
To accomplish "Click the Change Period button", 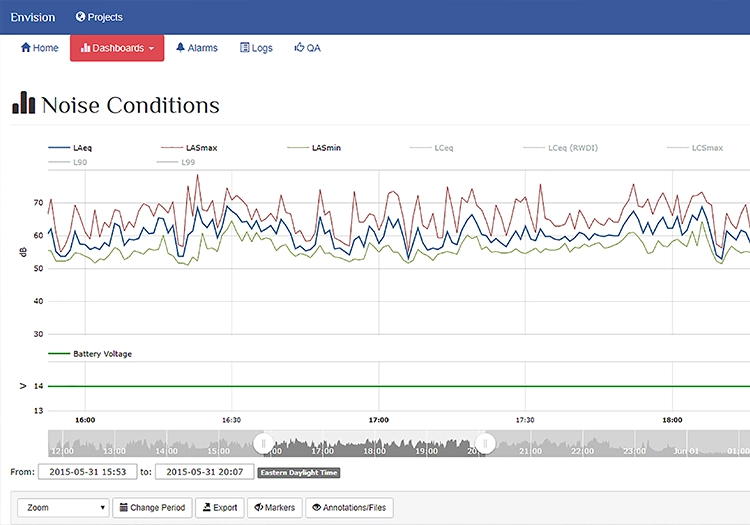I will [x=152, y=508].
